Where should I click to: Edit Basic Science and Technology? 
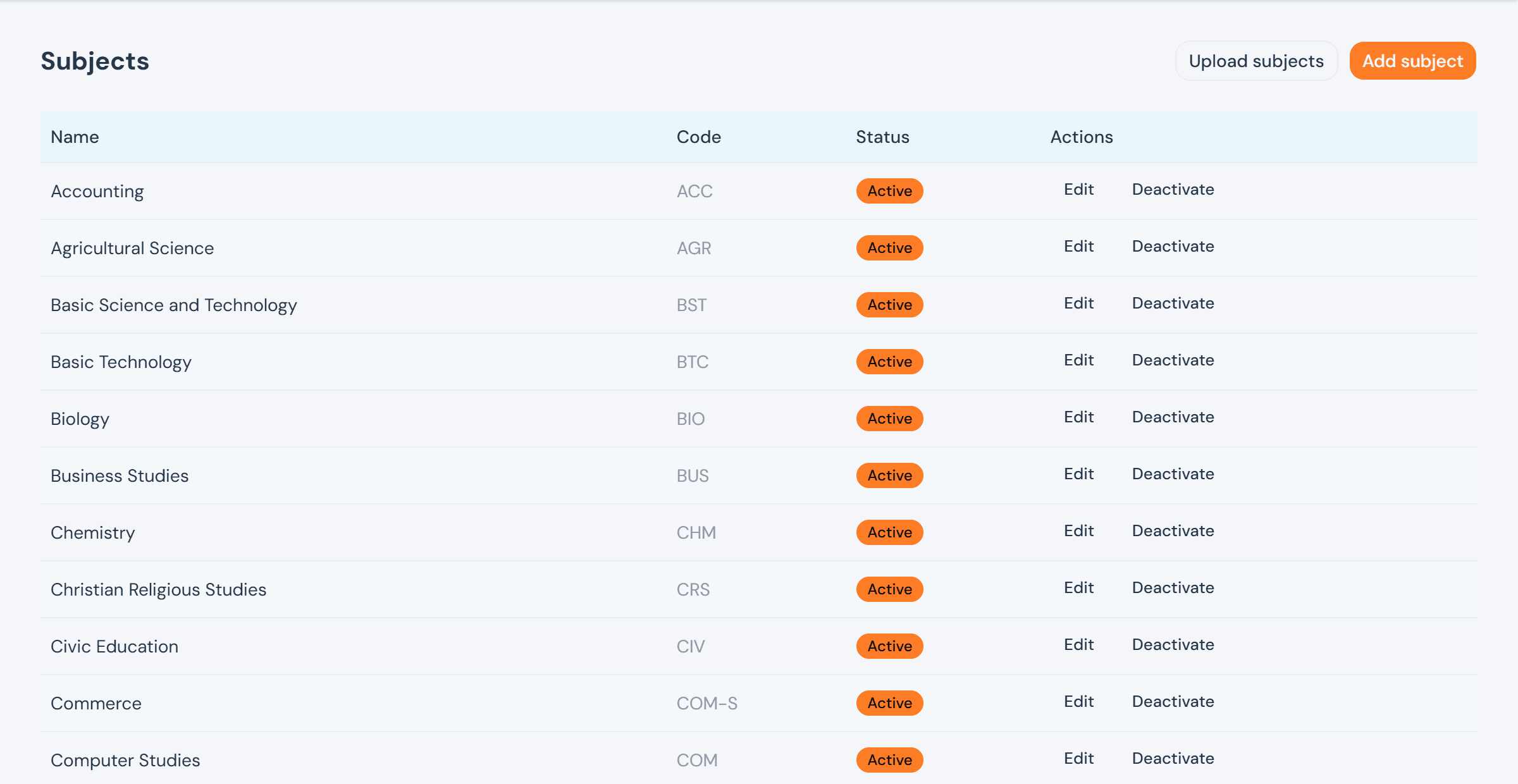[x=1078, y=303]
